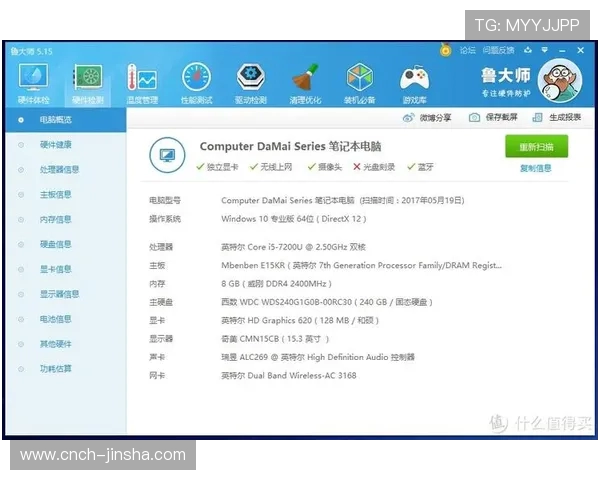The image size is (600, 480).
Task: Select the 温度管理 temperature management icon
Action: 142,80
